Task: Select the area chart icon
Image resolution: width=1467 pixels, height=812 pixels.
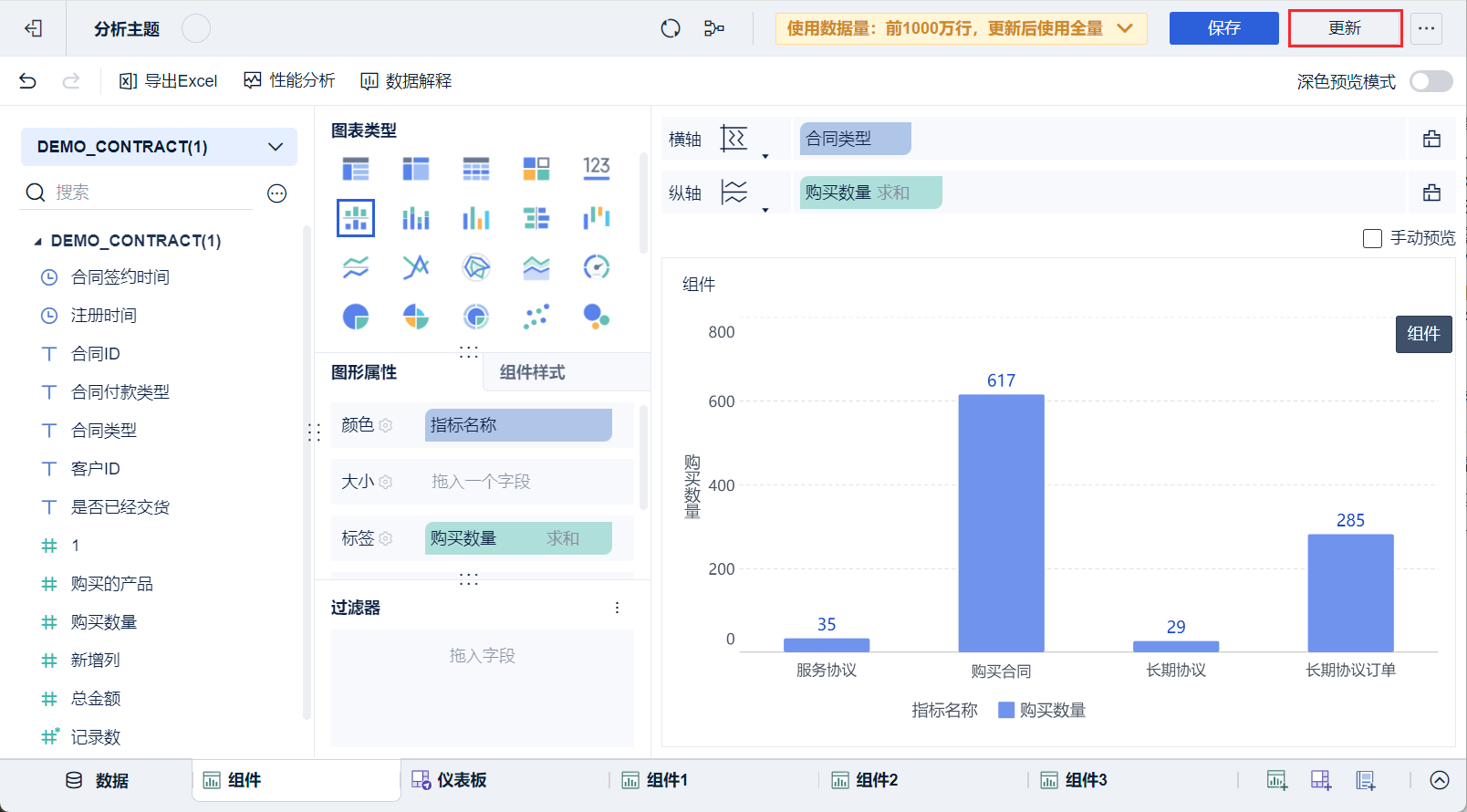Action: 536,267
